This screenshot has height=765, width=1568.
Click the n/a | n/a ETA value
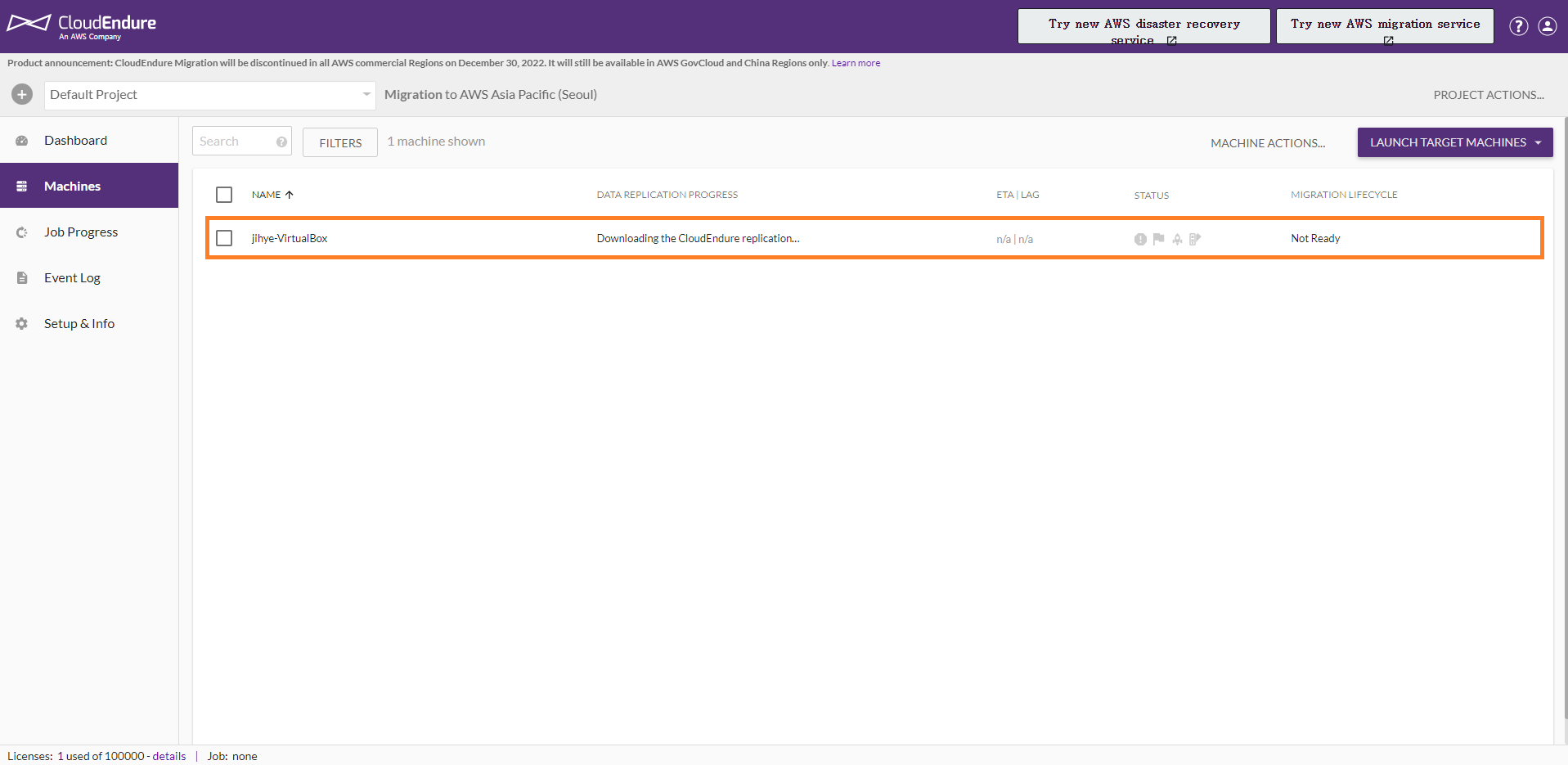tap(1014, 239)
